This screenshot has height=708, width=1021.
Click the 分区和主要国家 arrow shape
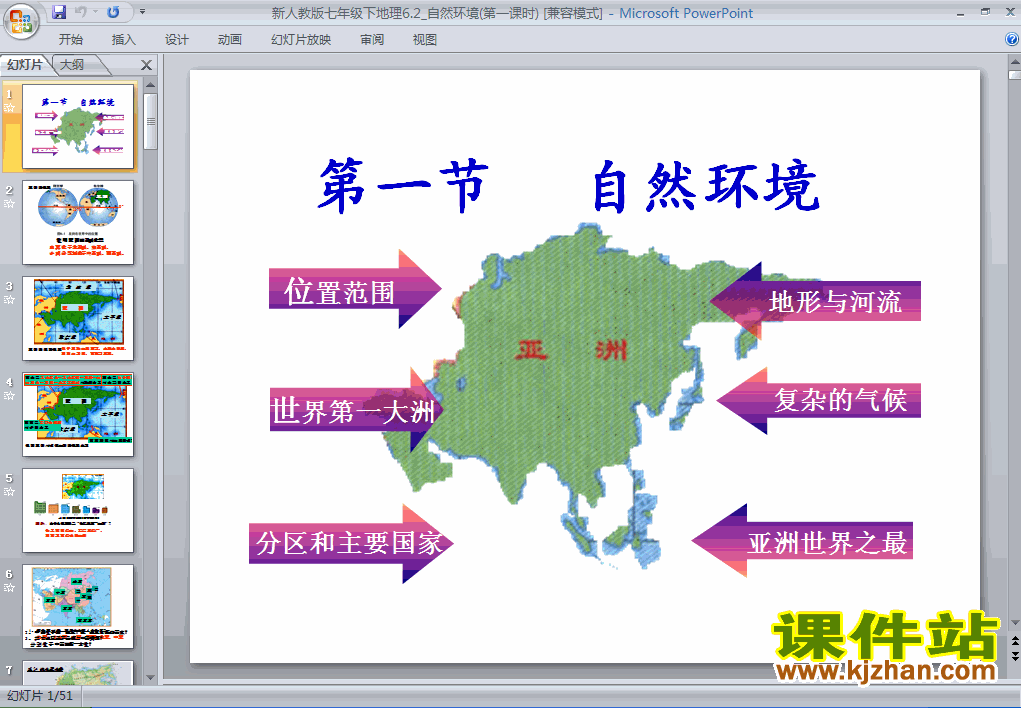pyautogui.click(x=351, y=544)
